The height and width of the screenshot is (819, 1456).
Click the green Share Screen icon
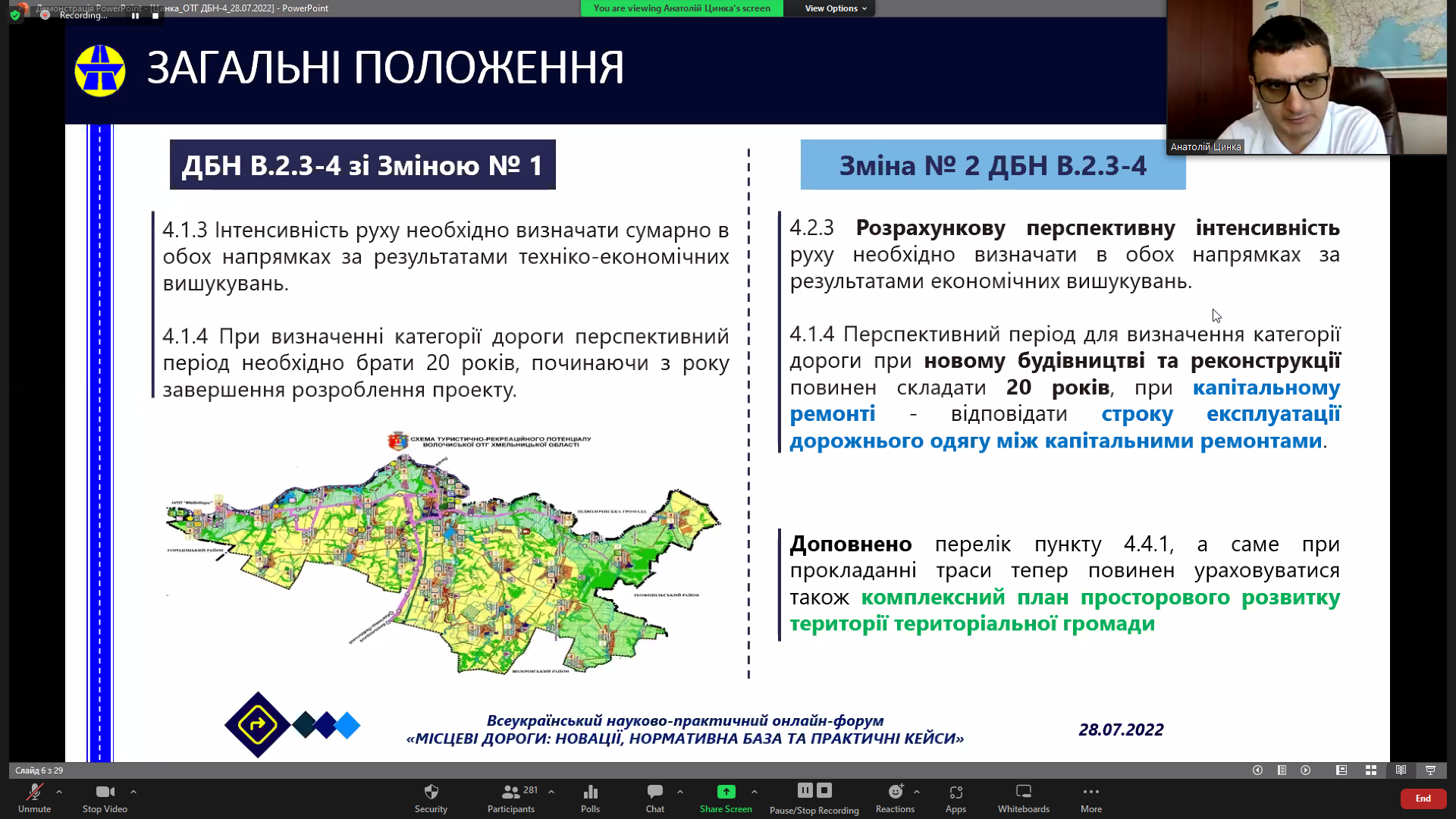(726, 792)
